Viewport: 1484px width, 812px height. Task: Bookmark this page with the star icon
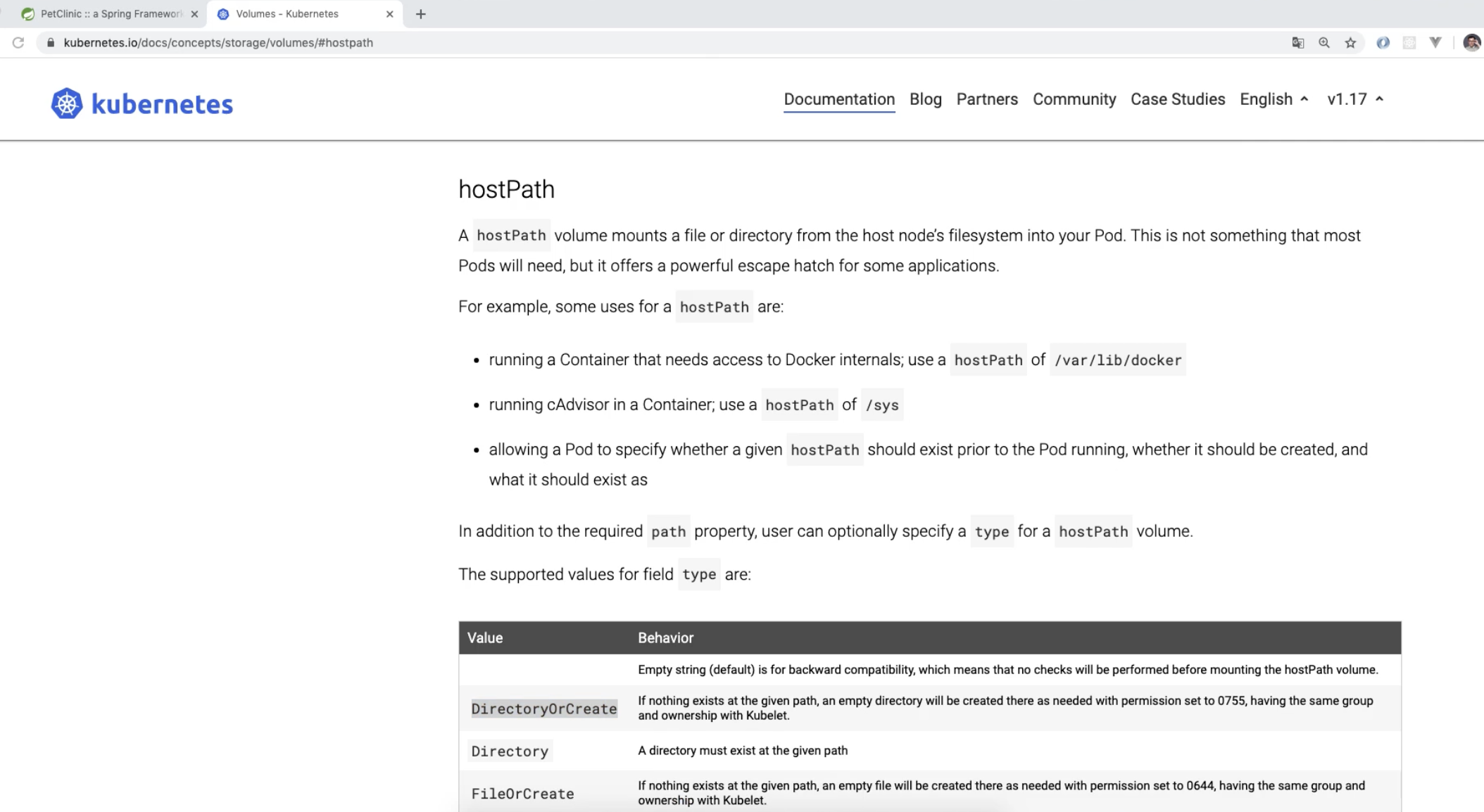[x=1350, y=43]
